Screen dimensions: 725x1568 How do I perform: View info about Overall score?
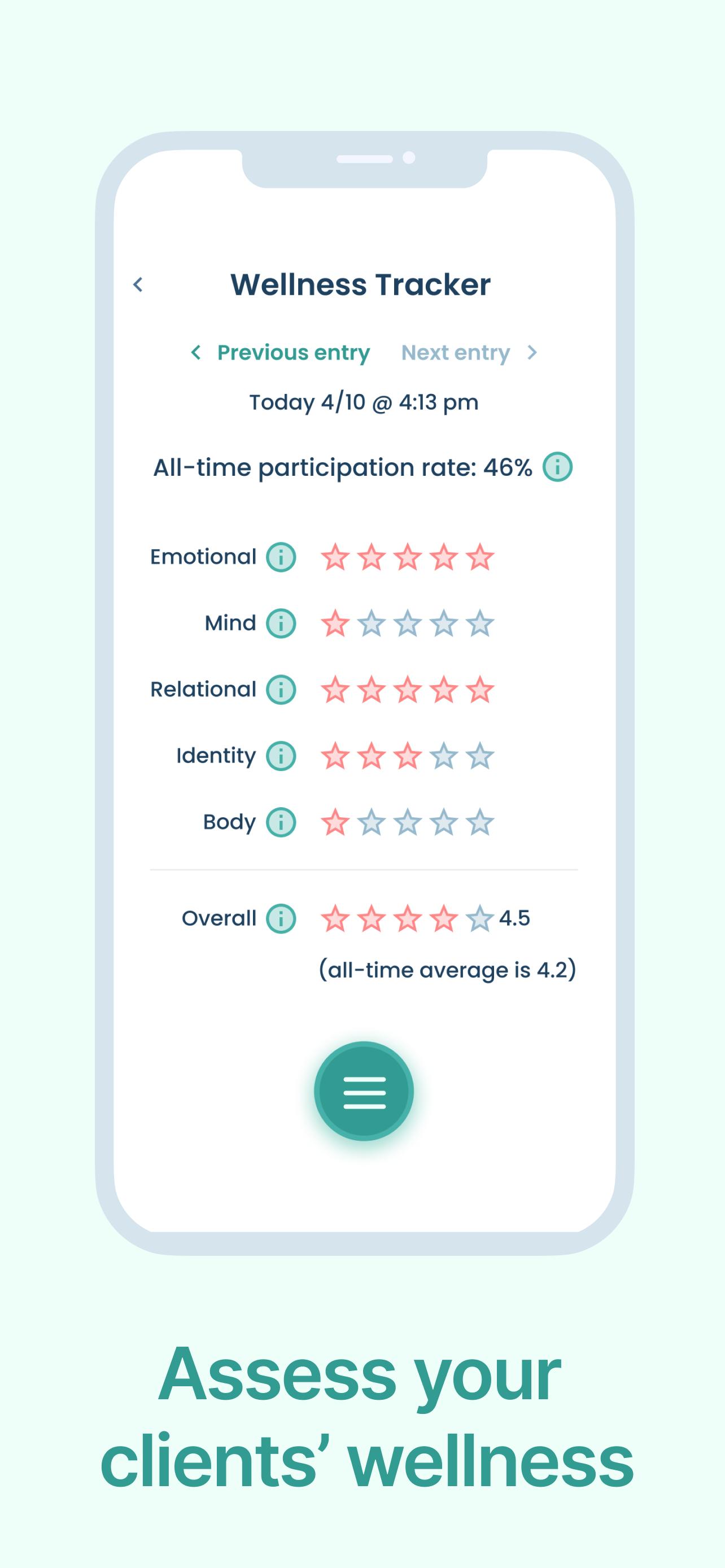point(281,918)
